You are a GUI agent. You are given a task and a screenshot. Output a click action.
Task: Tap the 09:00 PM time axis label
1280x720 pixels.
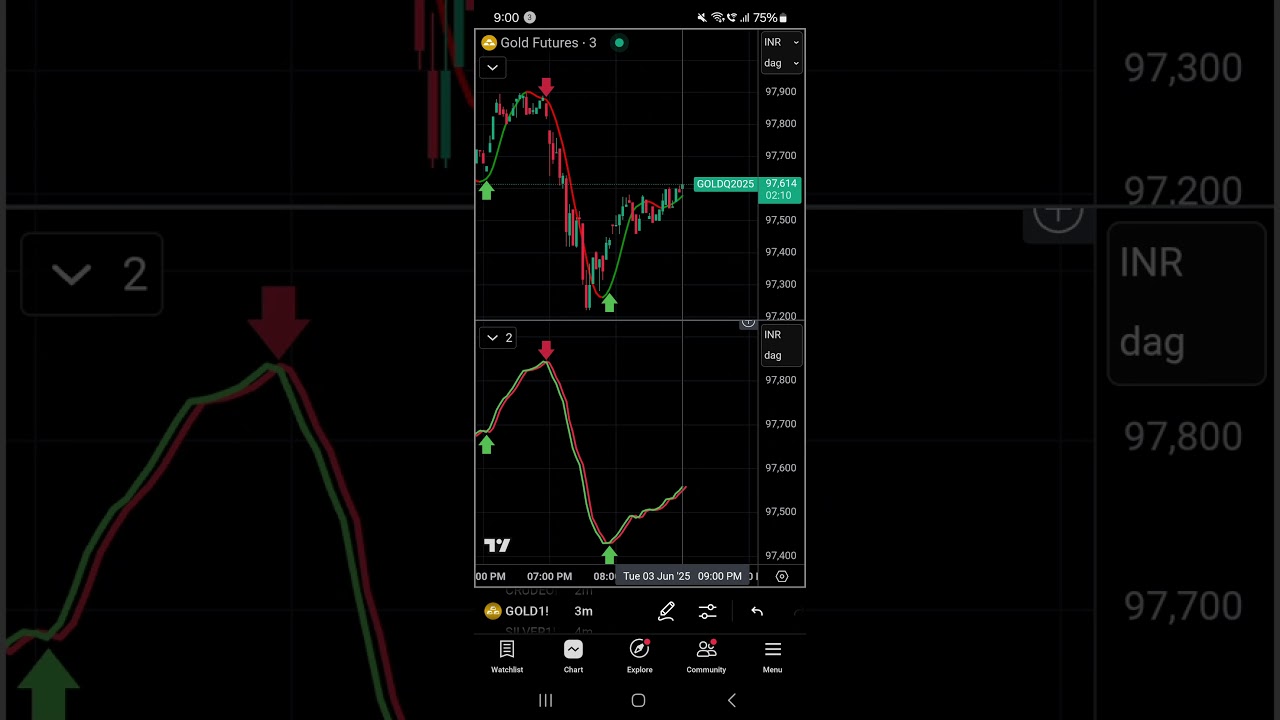coord(720,576)
